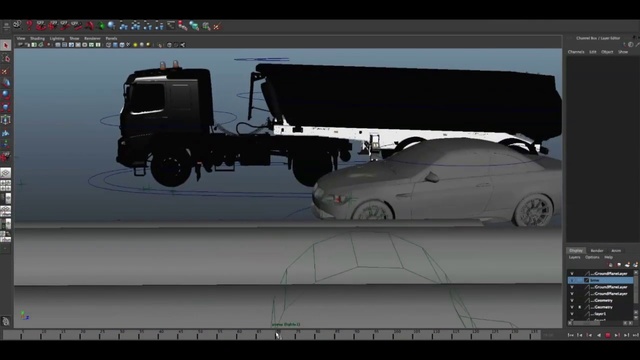Select the Scale tool
The height and width of the screenshot is (360, 640).
(6, 107)
